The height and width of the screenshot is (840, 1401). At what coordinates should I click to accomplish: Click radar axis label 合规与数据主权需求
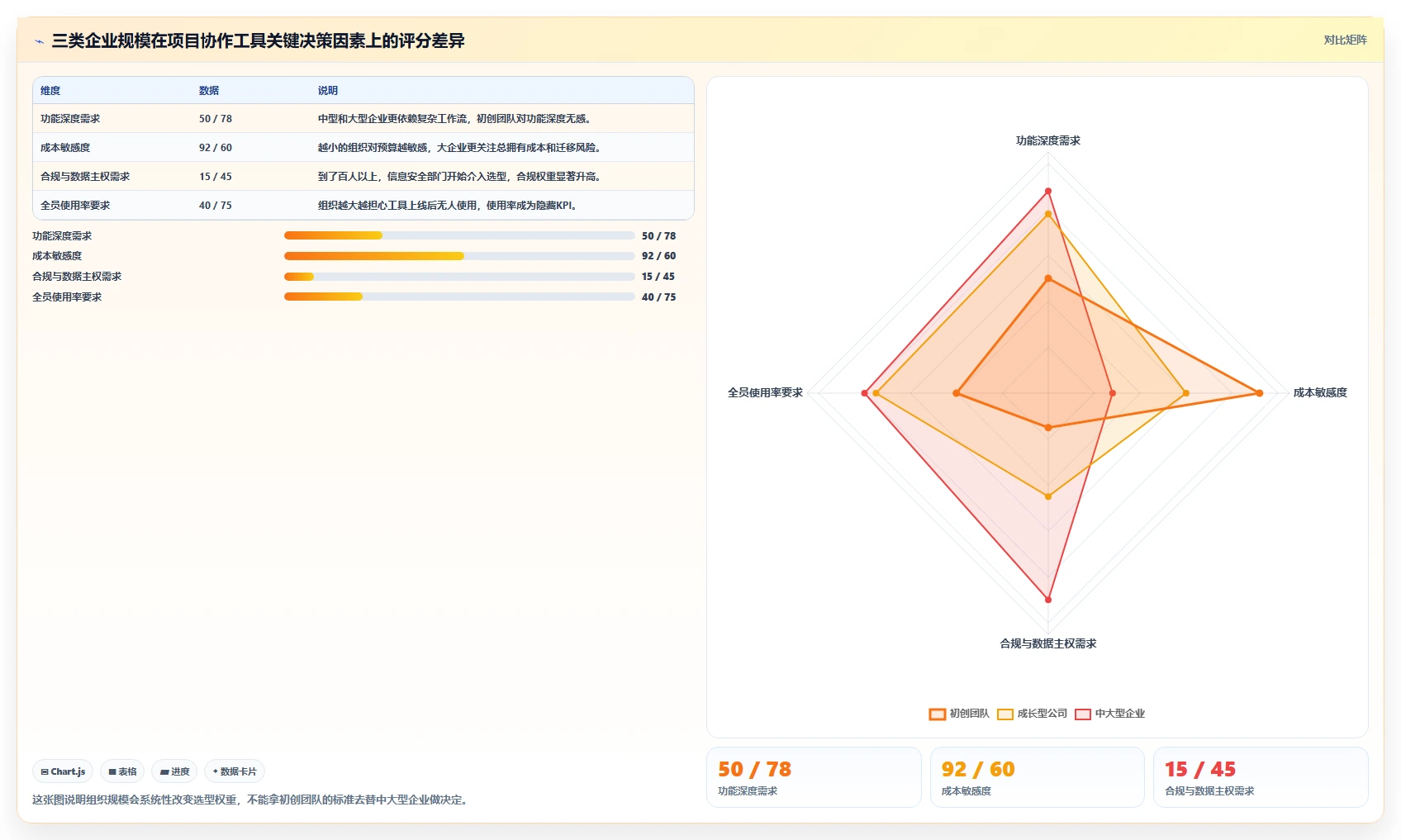1048,643
